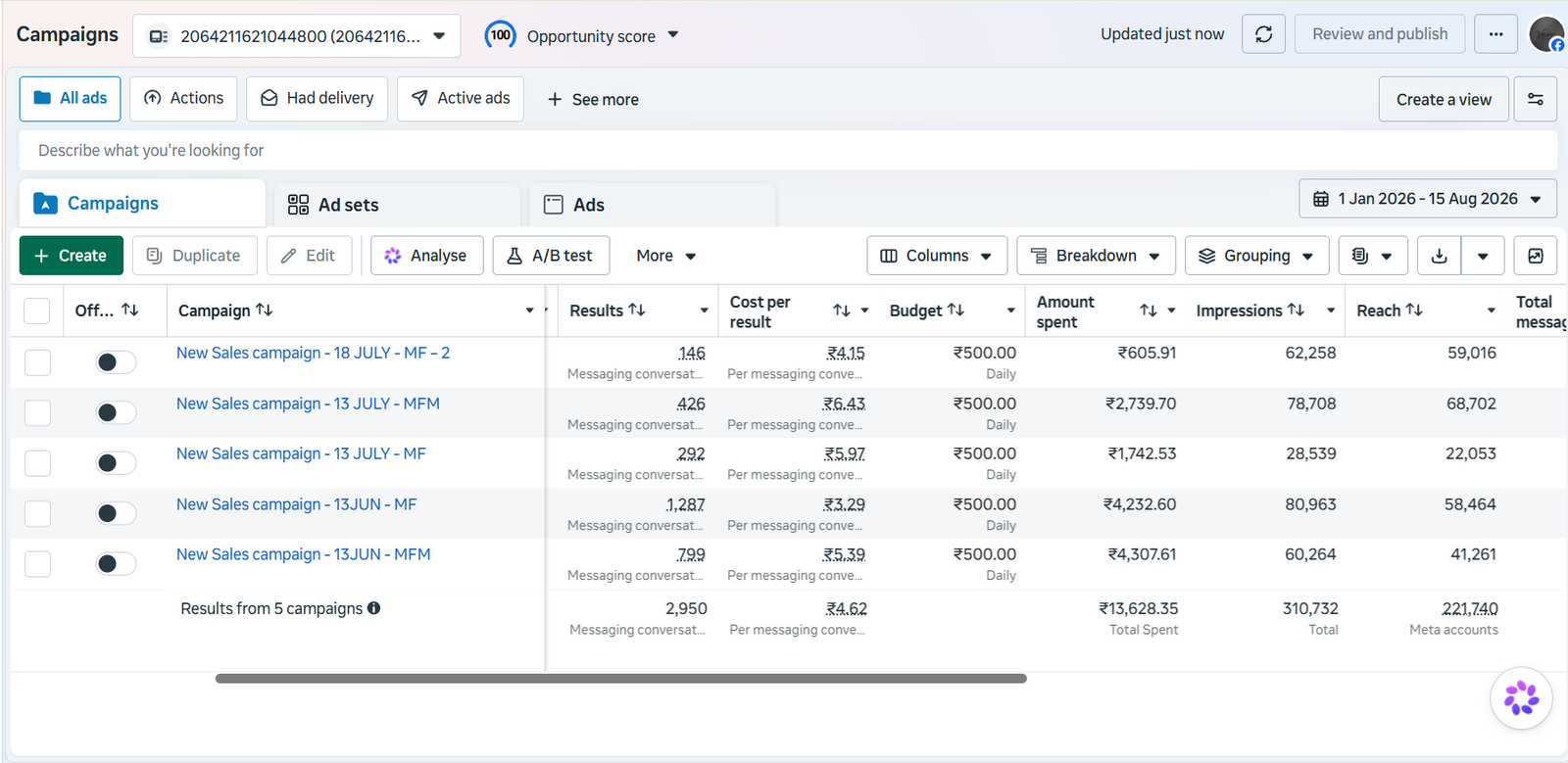Sort by Impressions column arrows
This screenshot has width=1568, height=763.
[1296, 310]
